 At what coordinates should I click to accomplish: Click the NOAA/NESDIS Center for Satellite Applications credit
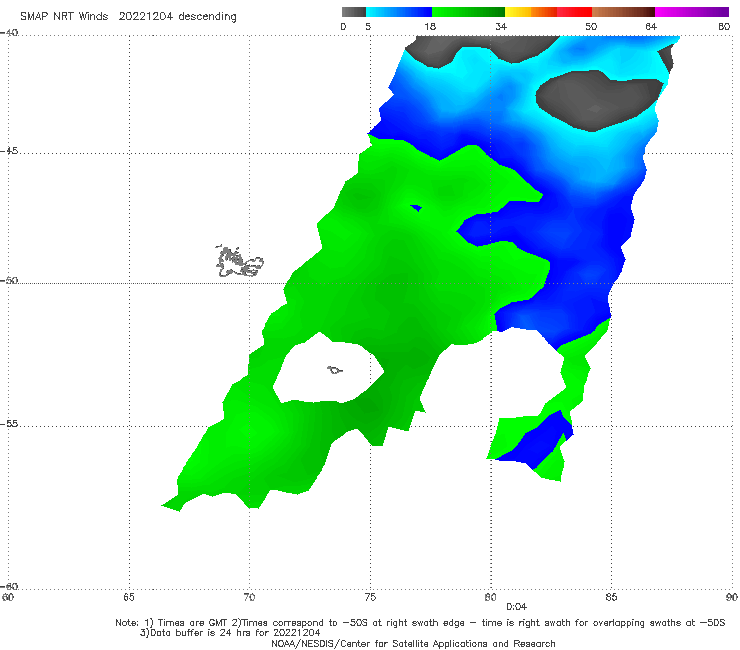[x=413, y=643]
